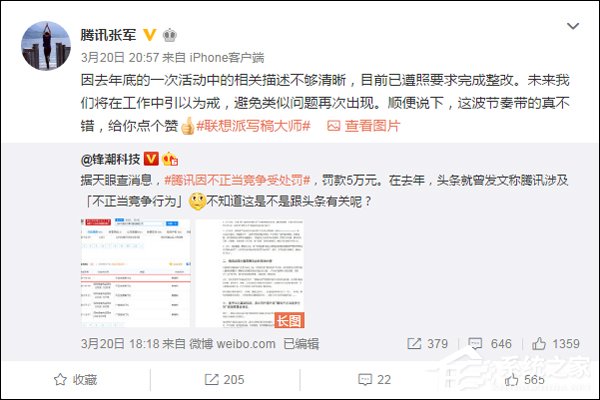Open the second long-image thumbnail
Image resolution: width=600 pixels, height=400 pixels.
[250, 273]
